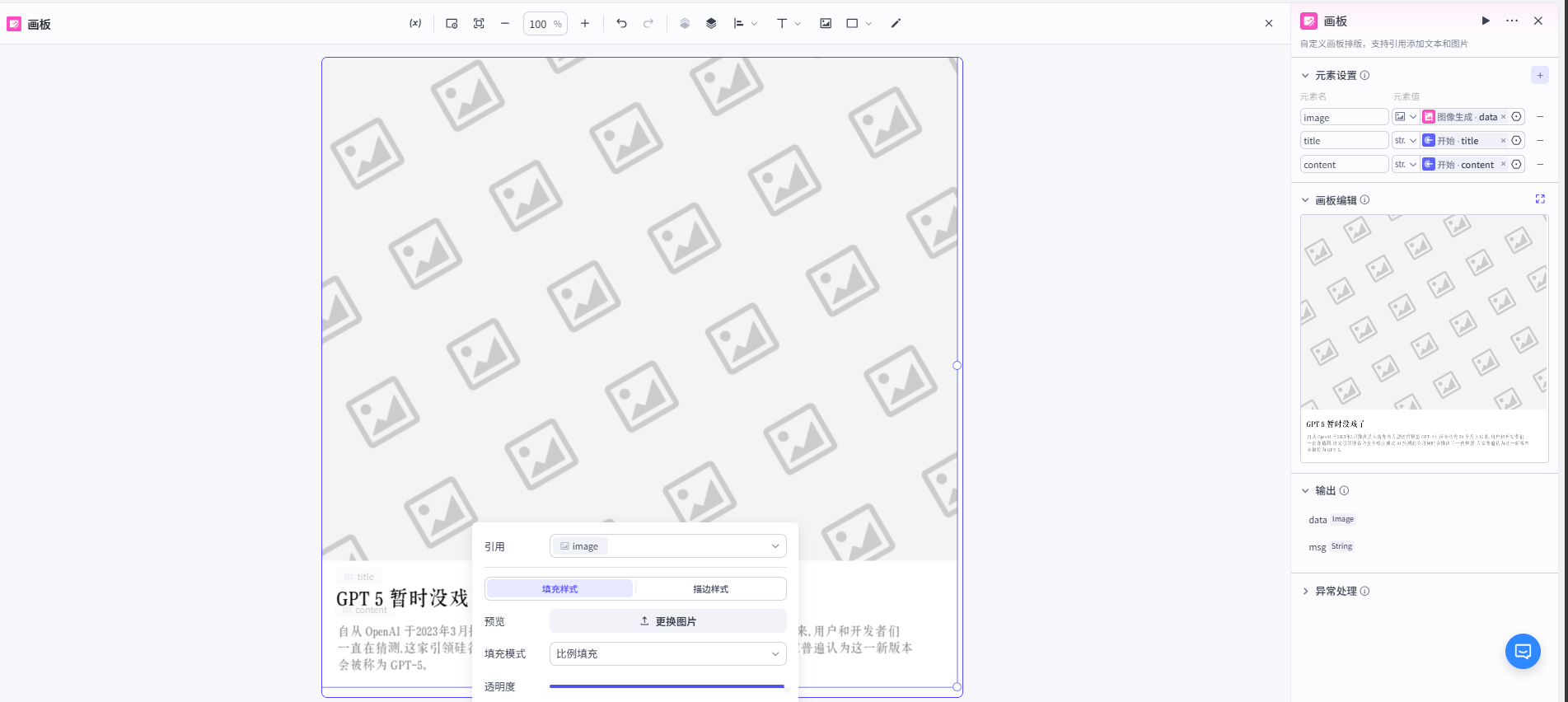This screenshot has height=702, width=1568.
Task: Open variable picker for content row
Action: pyautogui.click(x=1516, y=165)
